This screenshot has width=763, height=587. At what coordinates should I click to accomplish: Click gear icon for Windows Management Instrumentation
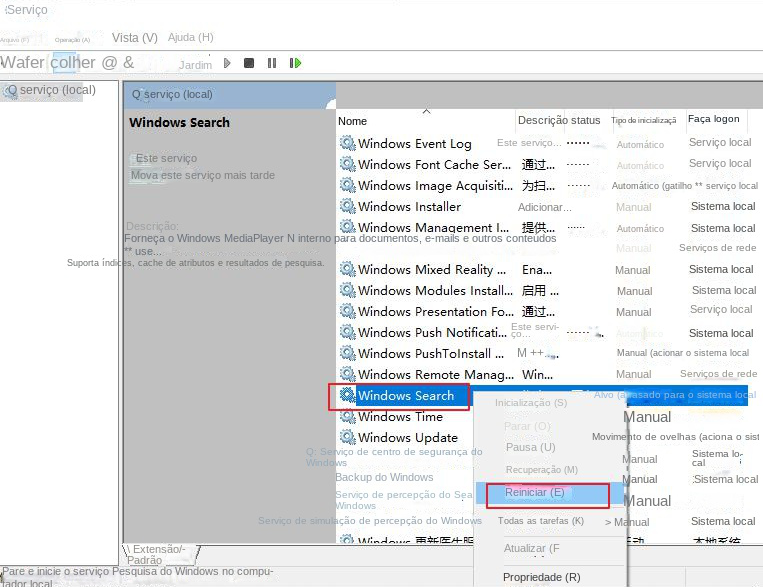tap(347, 226)
